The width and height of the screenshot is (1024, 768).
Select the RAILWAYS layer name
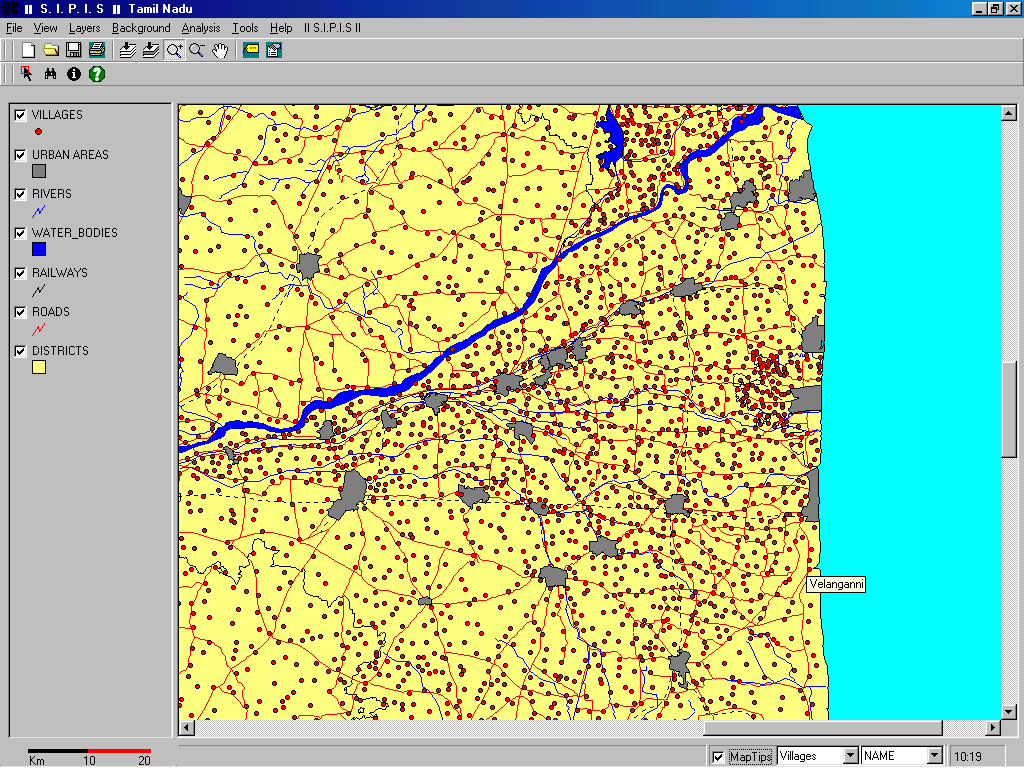tap(59, 273)
